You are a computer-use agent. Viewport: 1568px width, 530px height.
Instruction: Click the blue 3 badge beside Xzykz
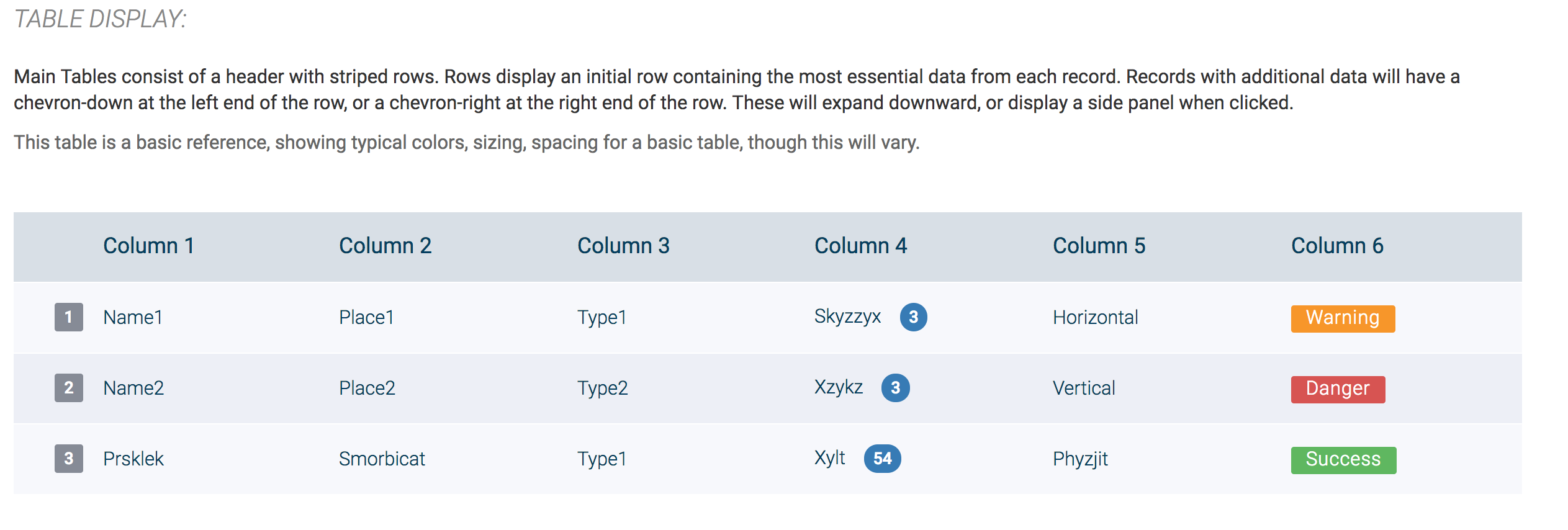896,388
